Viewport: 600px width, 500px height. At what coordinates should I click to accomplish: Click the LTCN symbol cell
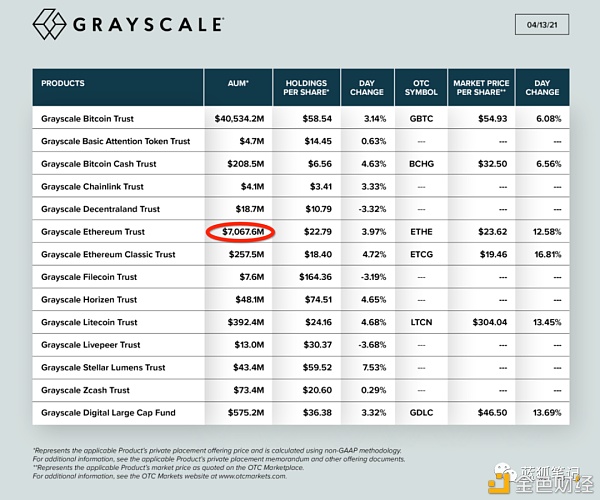[421, 322]
